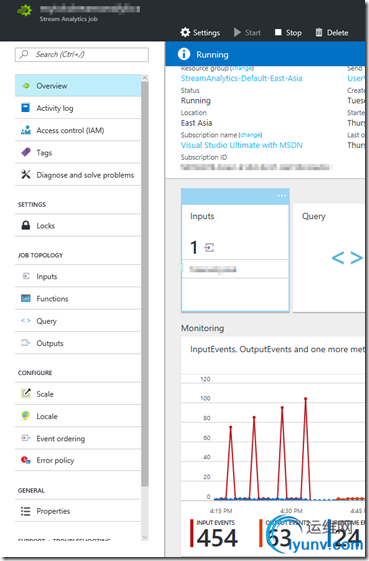Click the Stream Analytics job logo icon

tap(25, 10)
